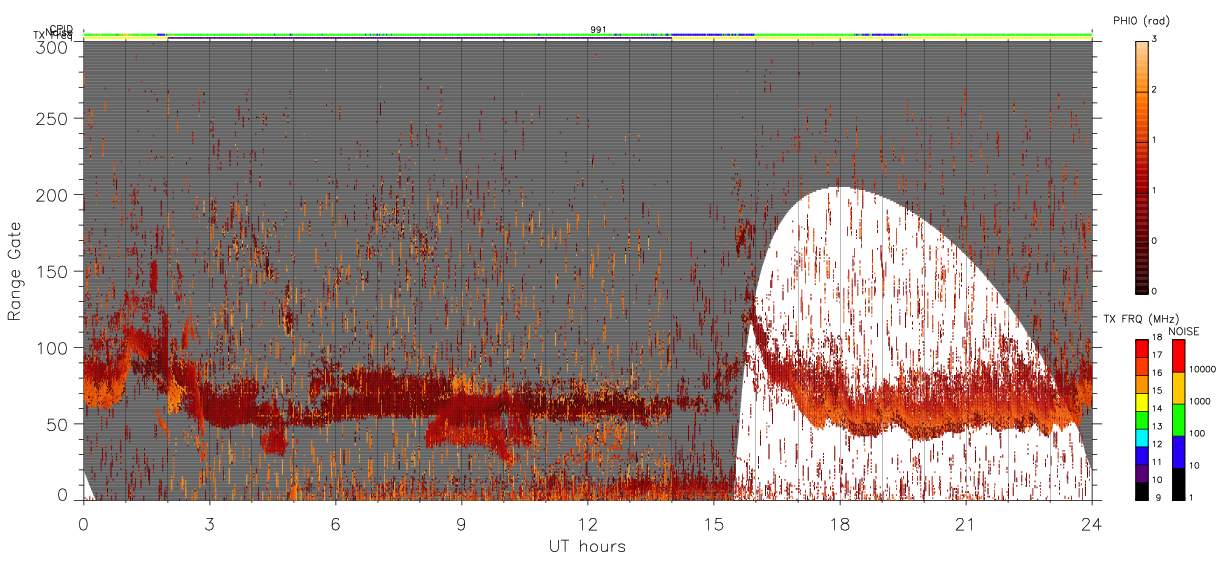Click the '100' tick on Range Gate axis
Image resolution: width=1228 pixels, height=567 pixels.
click(x=54, y=348)
